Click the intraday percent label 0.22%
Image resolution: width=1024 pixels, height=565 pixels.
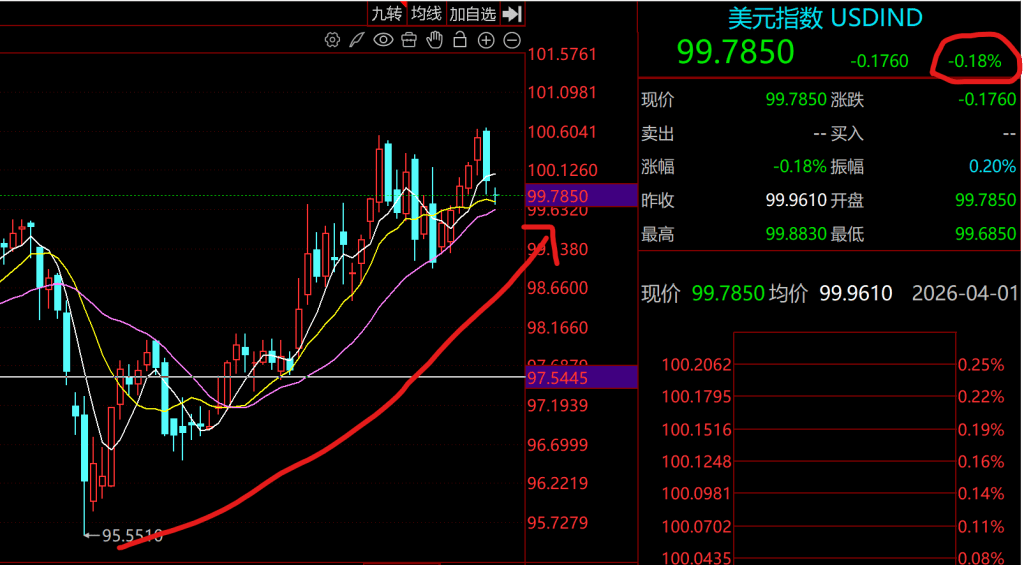point(981,397)
